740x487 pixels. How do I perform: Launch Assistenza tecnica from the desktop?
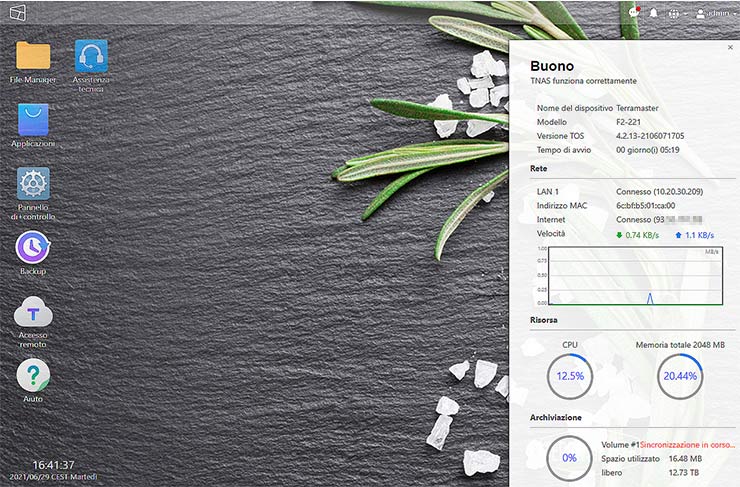pyautogui.click(x=91, y=57)
